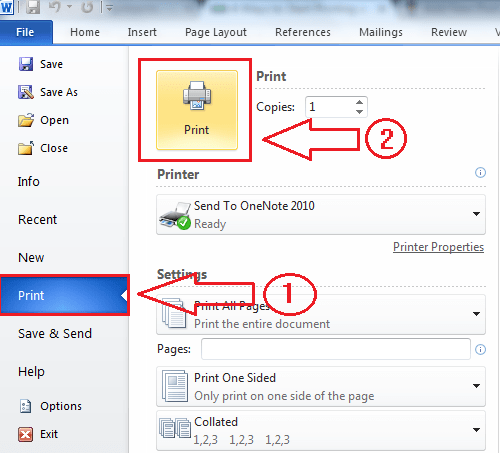Screen dimensions: 500x453
Task: Click the big Print button with printer icon
Action: 197,110
